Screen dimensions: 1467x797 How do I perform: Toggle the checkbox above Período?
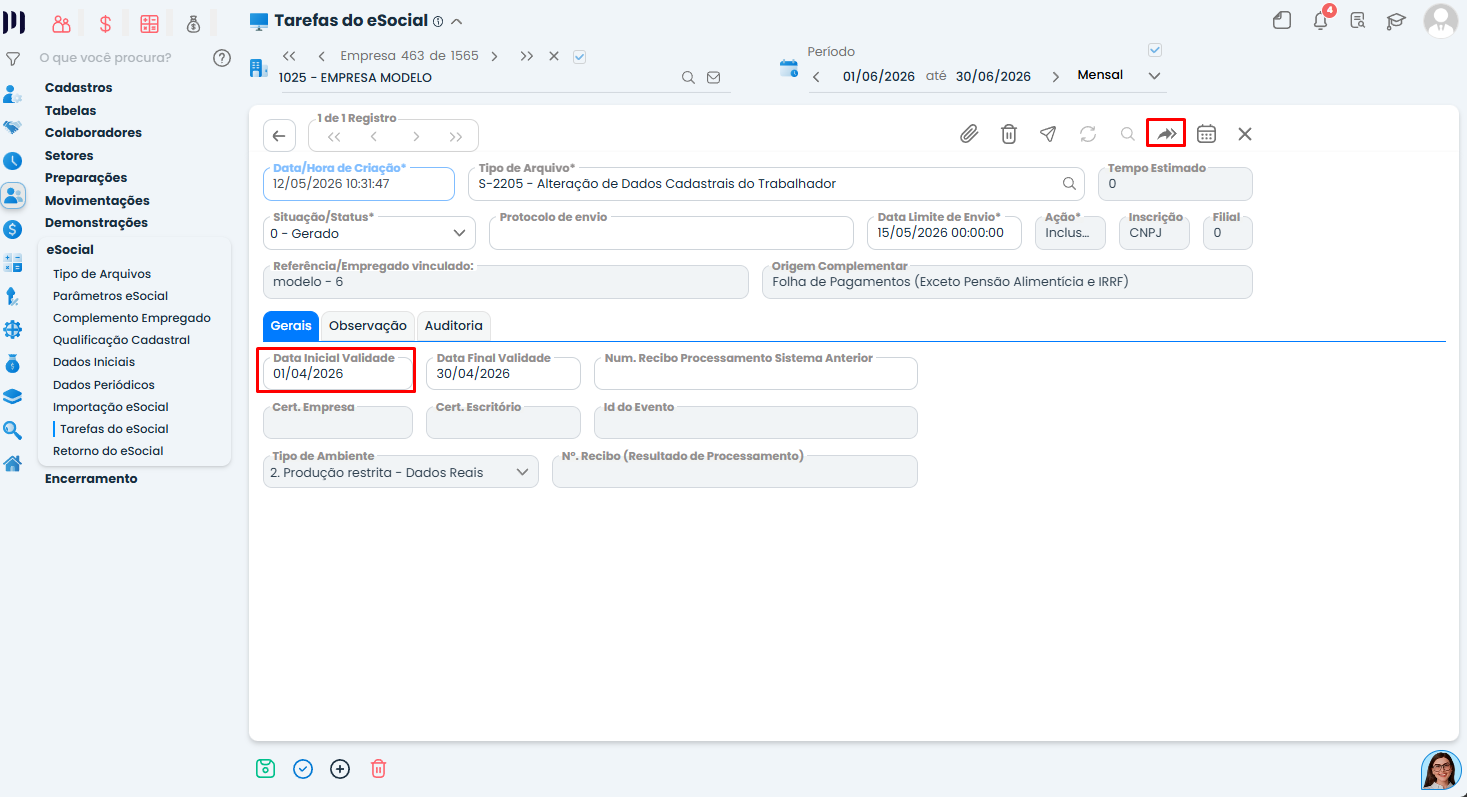pos(1155,50)
